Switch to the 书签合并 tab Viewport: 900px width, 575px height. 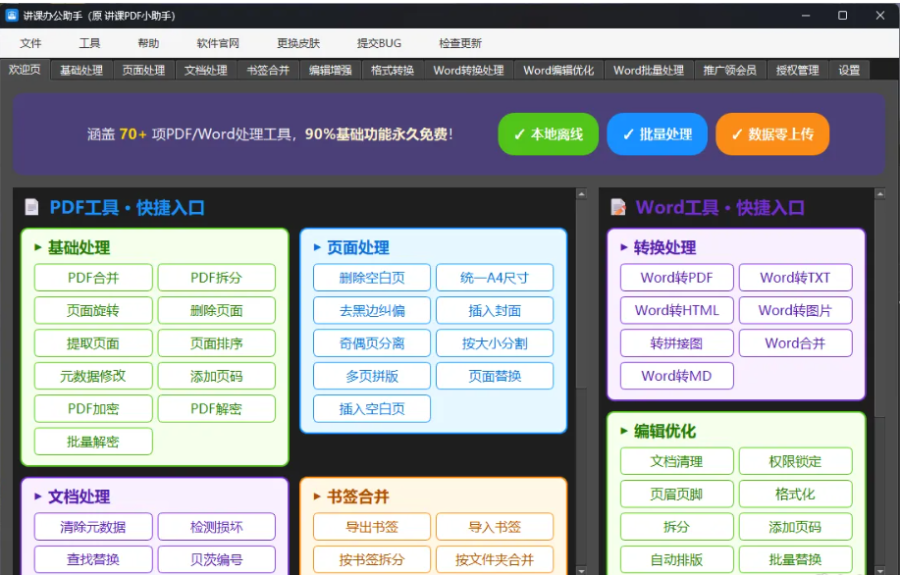(268, 70)
